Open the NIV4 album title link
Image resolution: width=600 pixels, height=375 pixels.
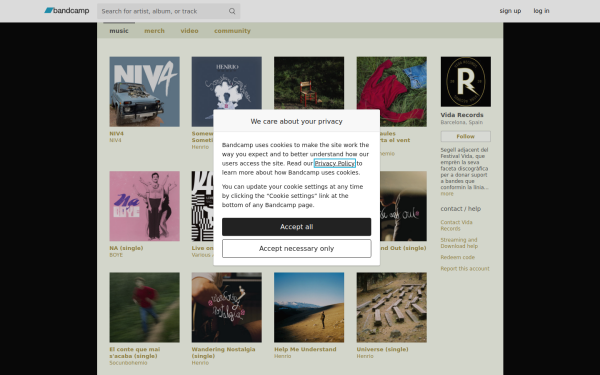(x=116, y=134)
